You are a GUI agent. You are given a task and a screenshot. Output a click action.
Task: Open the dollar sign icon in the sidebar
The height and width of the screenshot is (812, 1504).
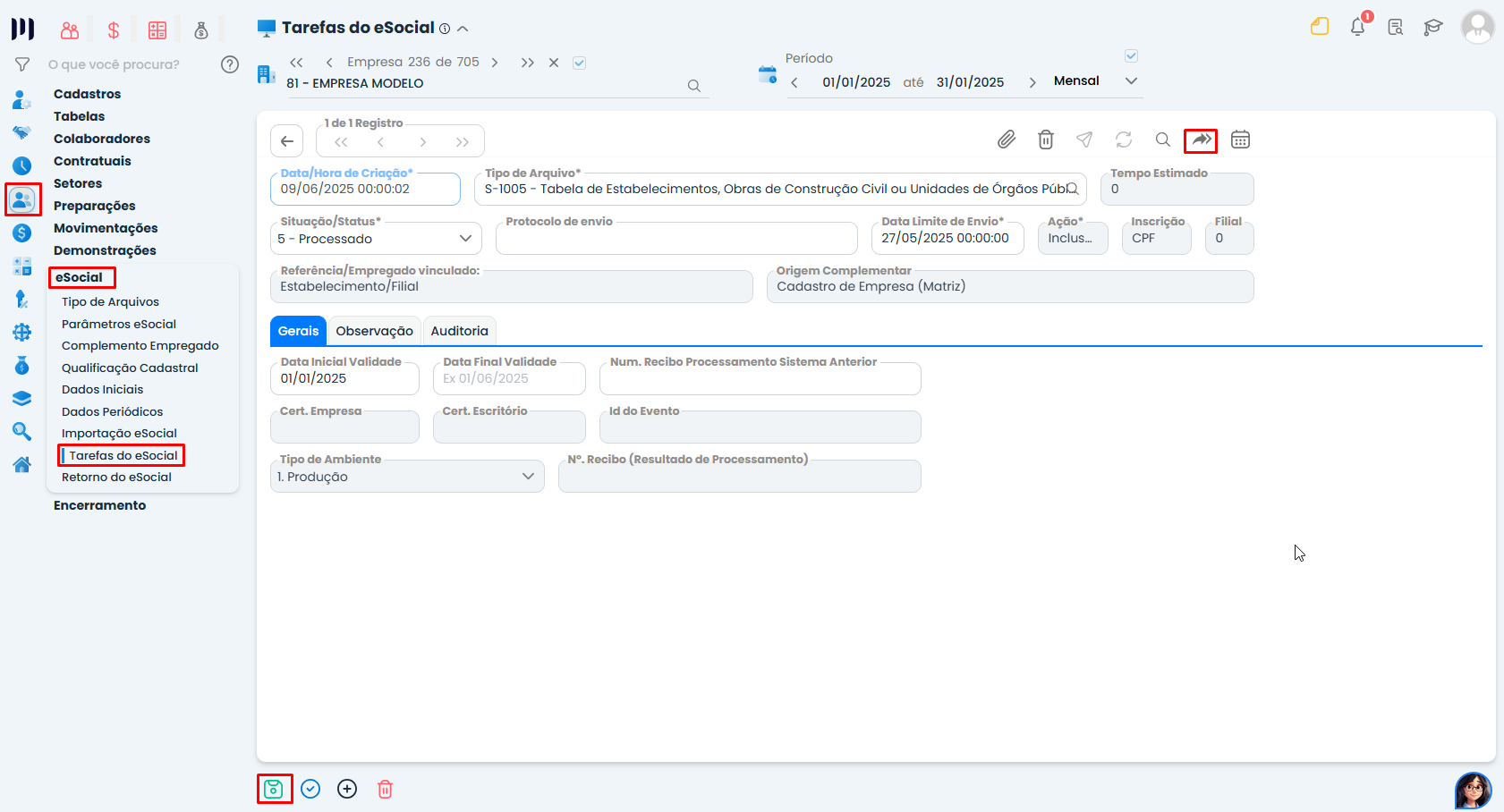[21, 233]
